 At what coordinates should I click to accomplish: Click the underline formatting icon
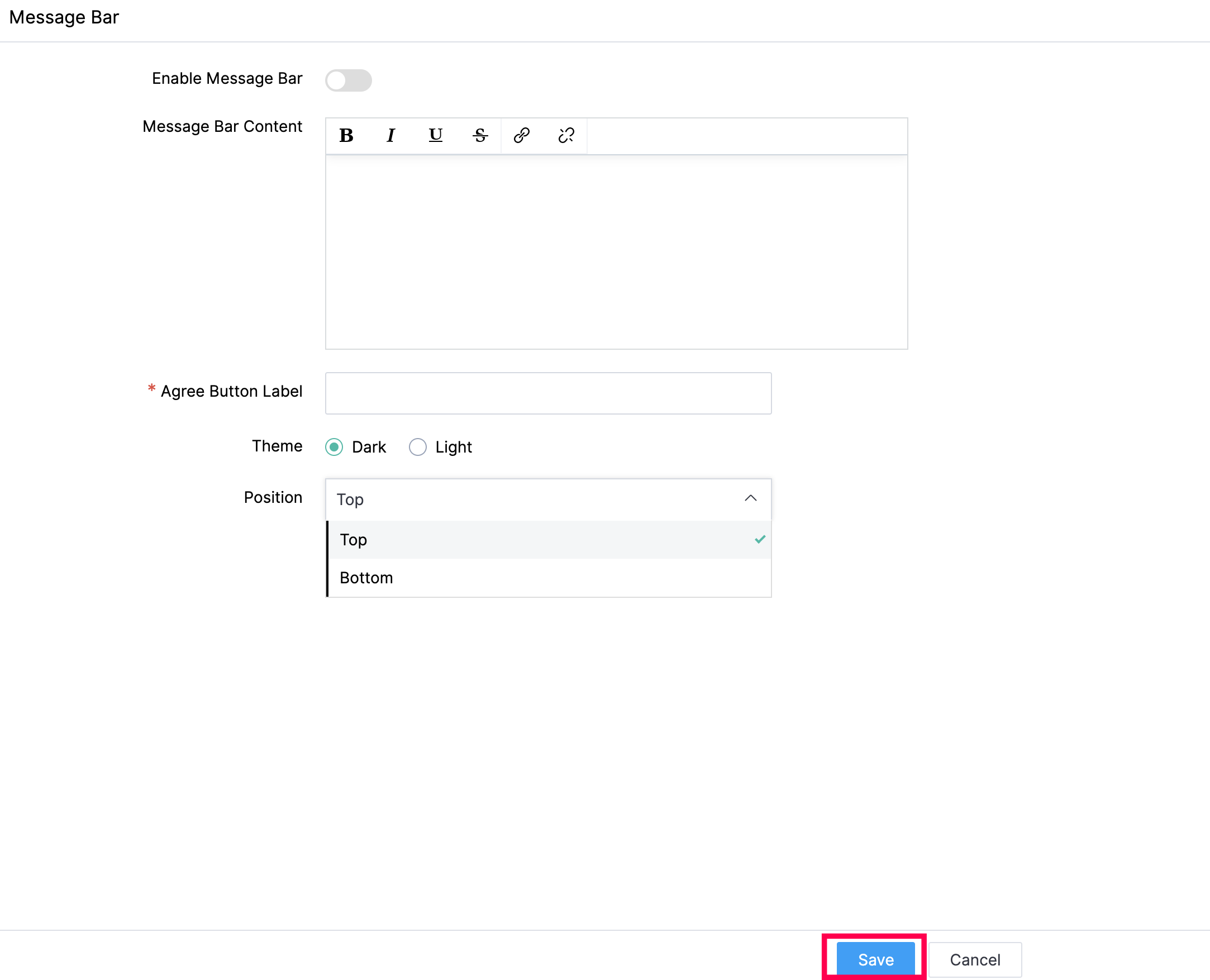coord(435,135)
